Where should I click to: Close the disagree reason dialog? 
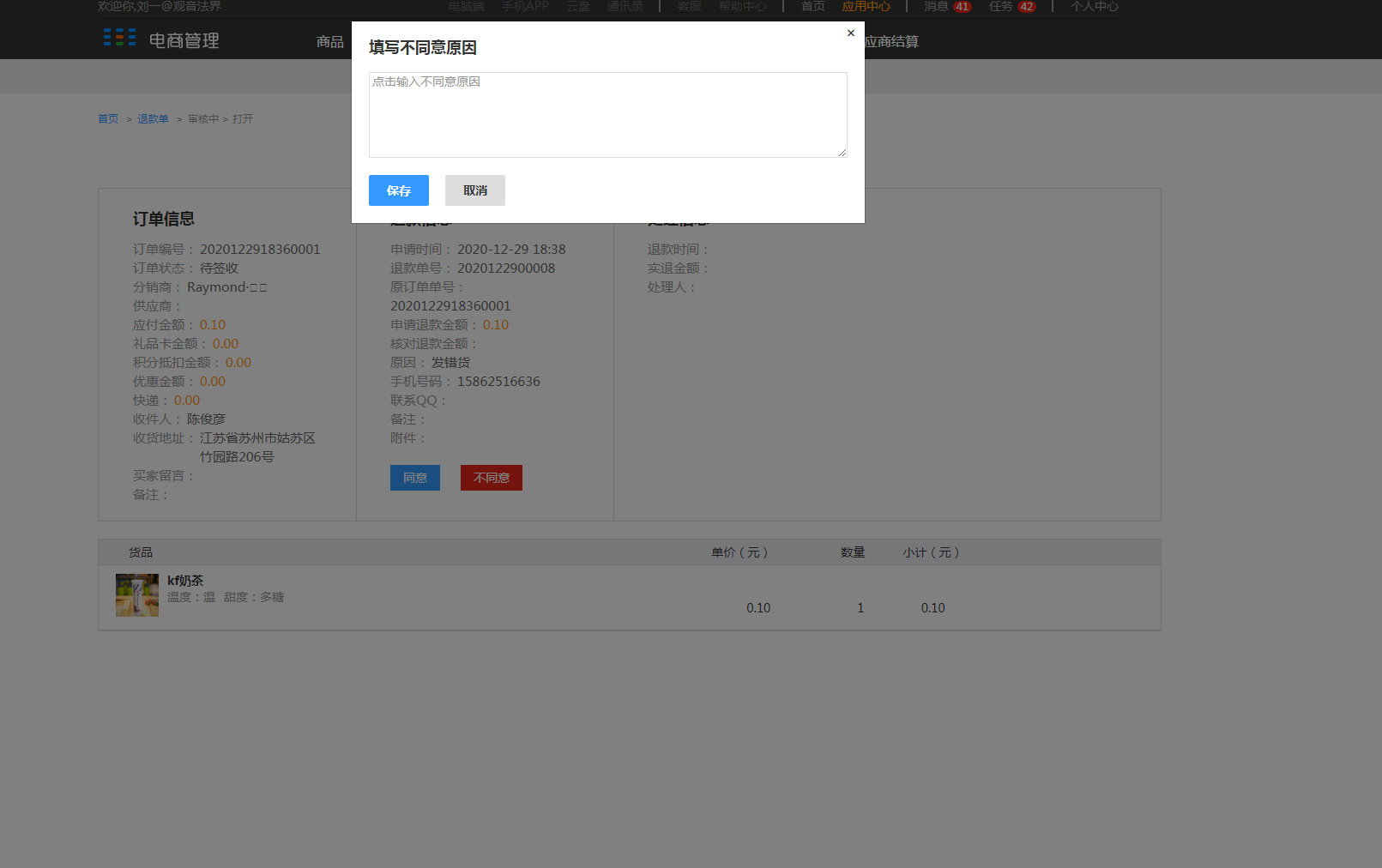(851, 33)
